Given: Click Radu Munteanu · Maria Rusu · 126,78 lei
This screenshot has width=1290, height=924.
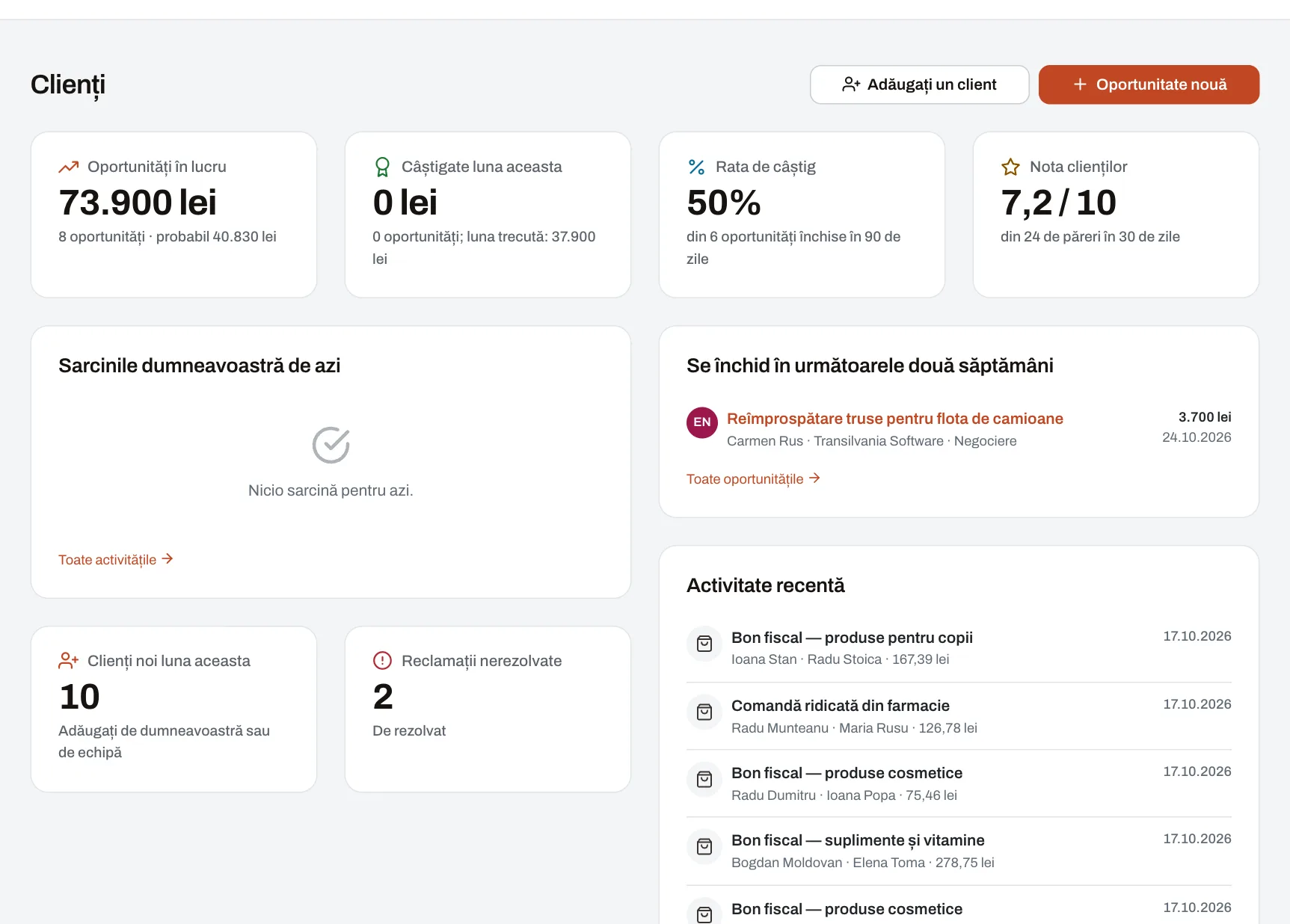Looking at the screenshot, I should tap(854, 728).
